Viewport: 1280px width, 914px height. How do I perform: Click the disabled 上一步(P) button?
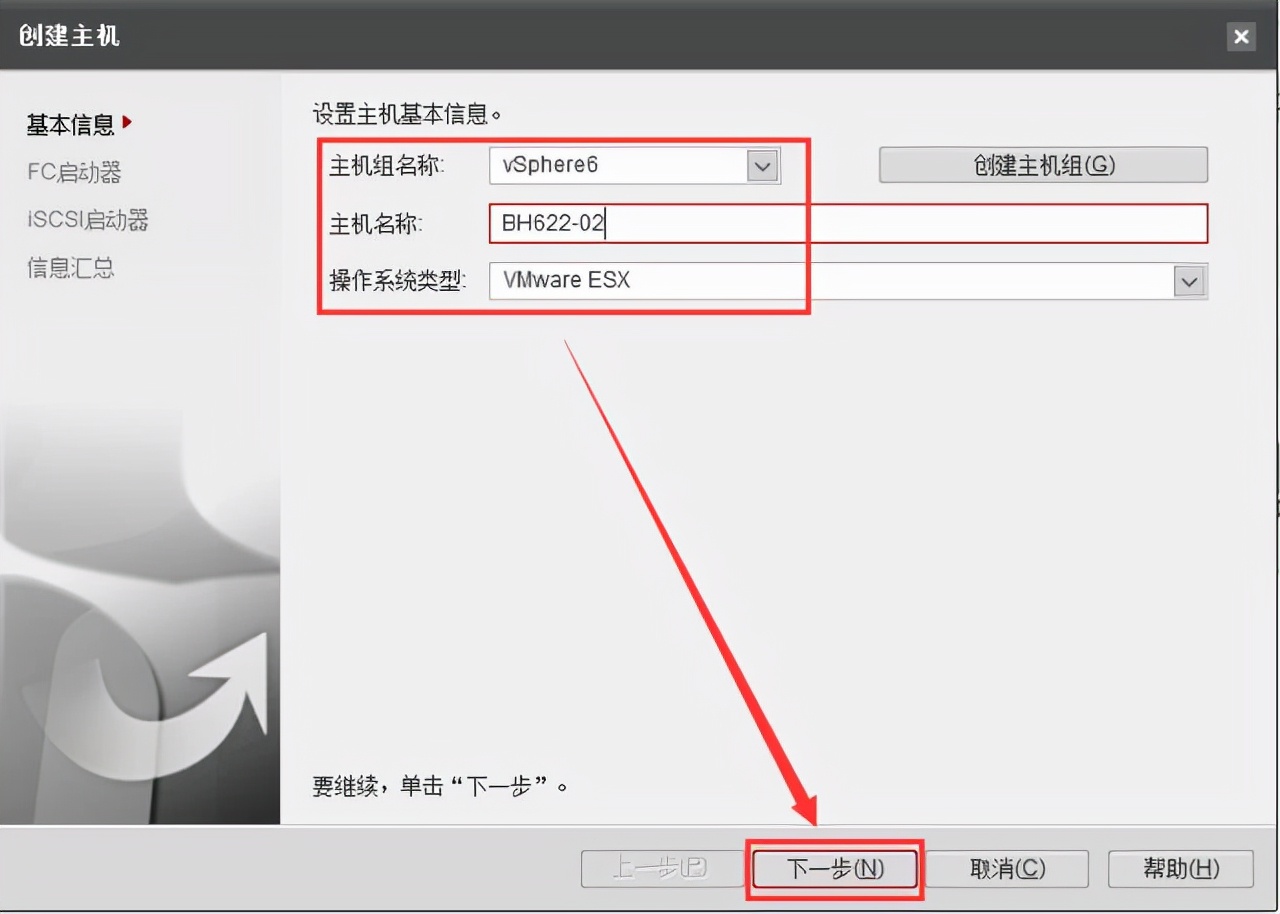click(x=660, y=868)
